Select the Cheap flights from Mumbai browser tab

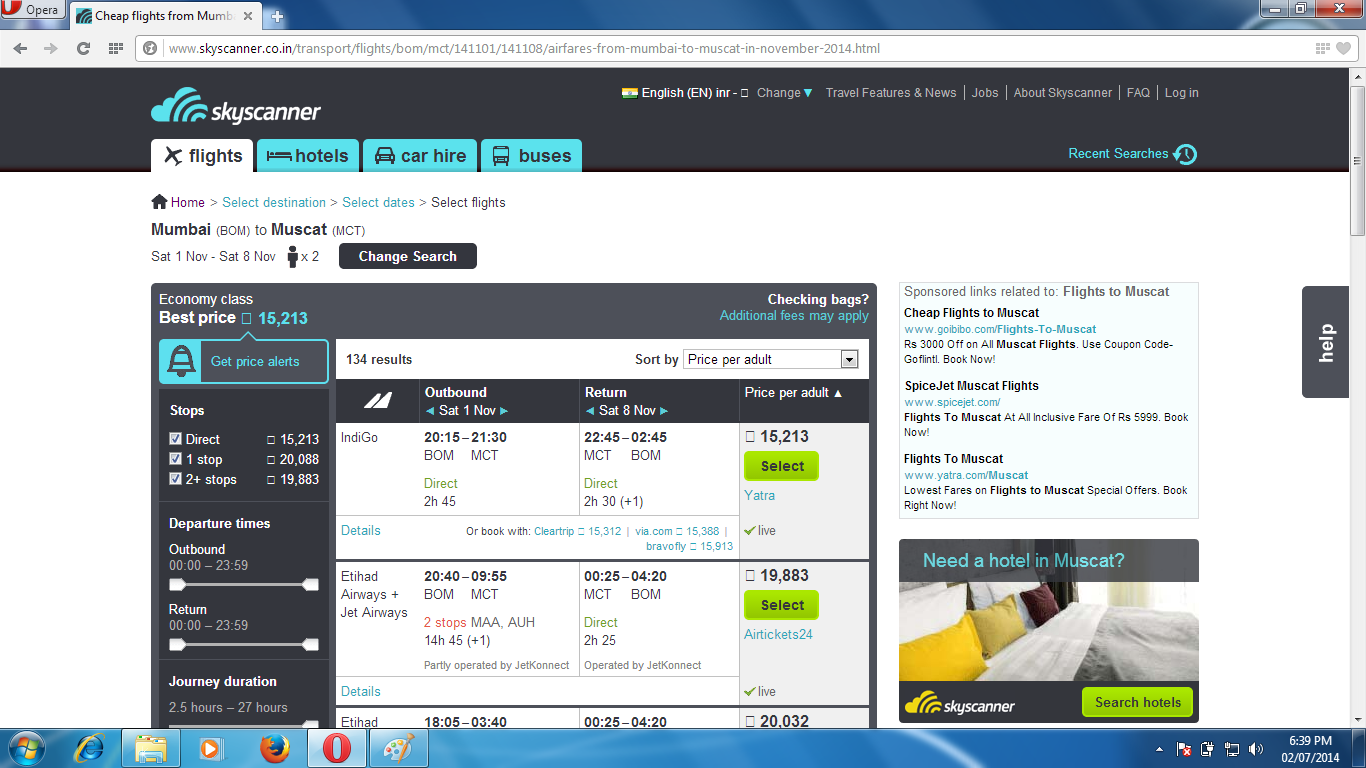165,16
